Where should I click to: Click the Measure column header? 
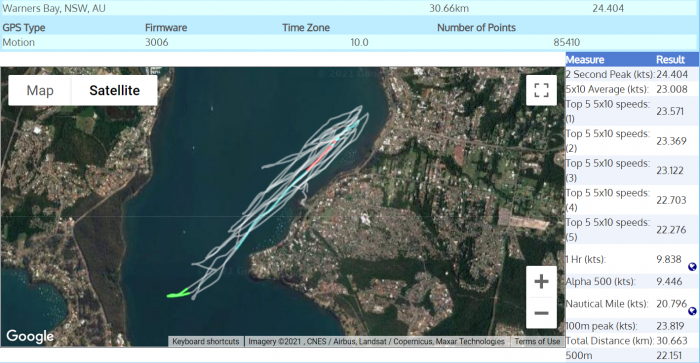585,60
